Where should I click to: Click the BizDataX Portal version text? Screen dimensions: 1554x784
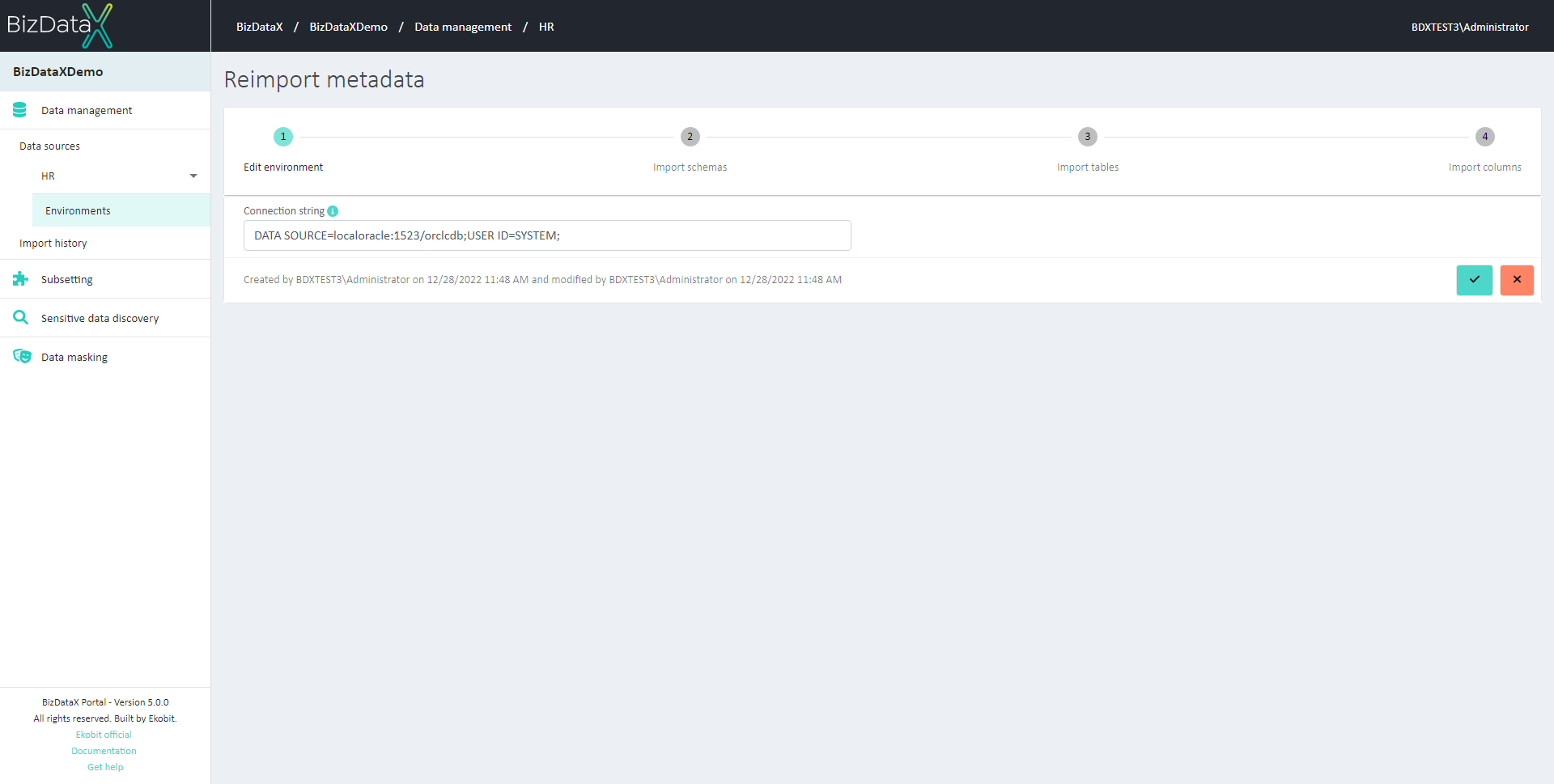pos(105,702)
